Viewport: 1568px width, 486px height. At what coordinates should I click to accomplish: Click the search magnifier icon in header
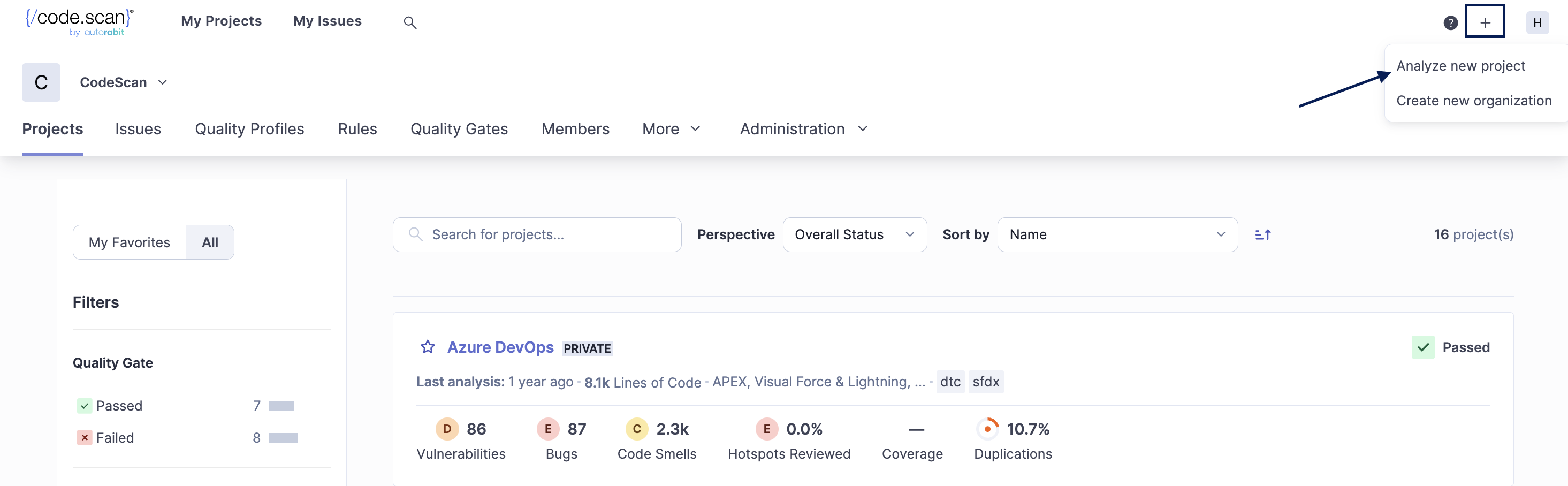click(409, 22)
